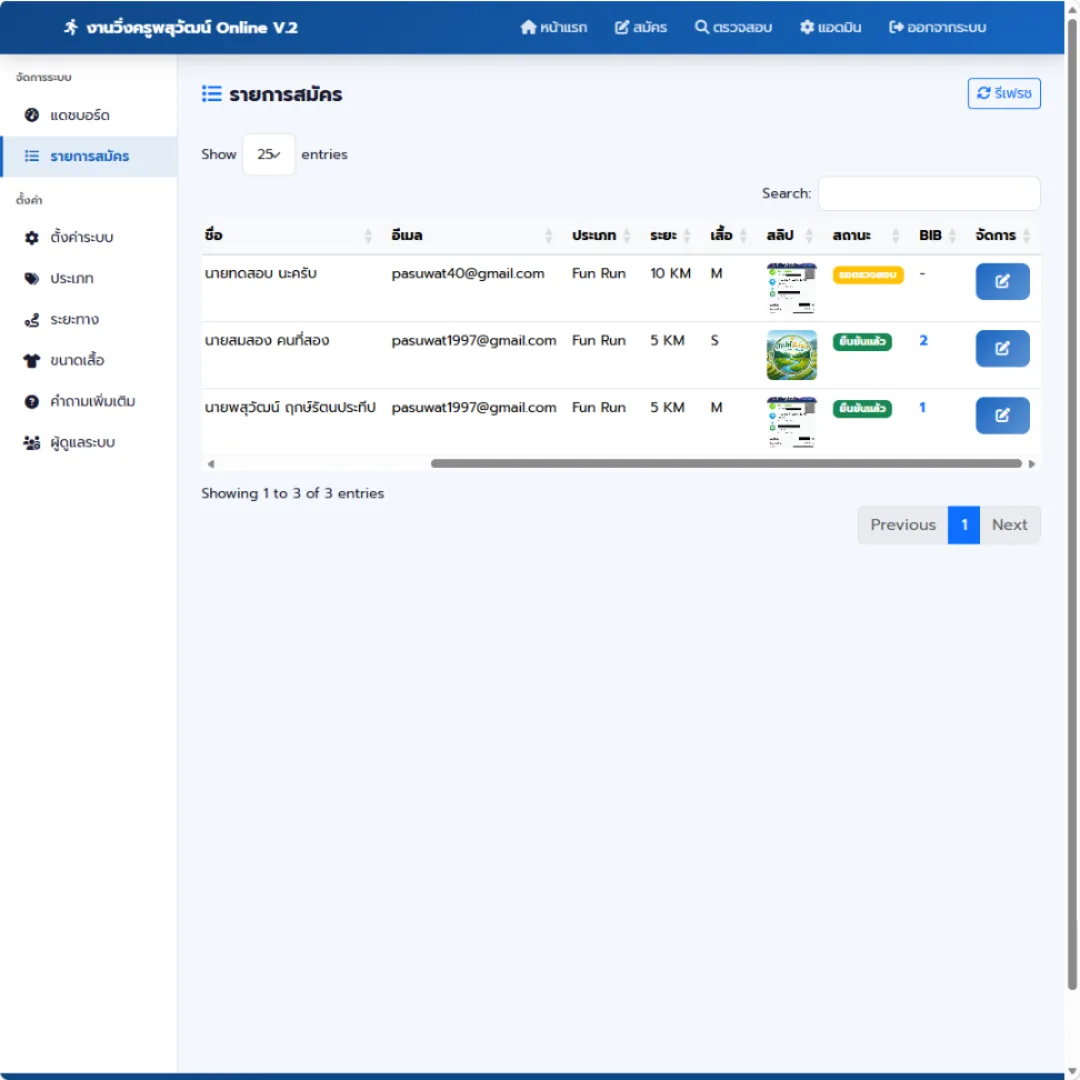The width and height of the screenshot is (1080, 1080).
Task: Open the Show 25 entries dropdown
Action: 269,154
